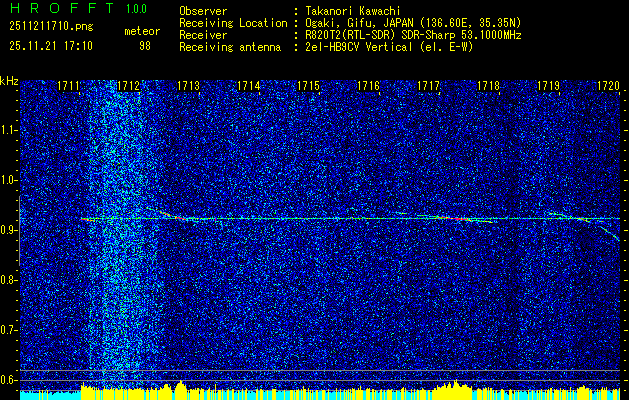The height and width of the screenshot is (400, 629).
Task: Click the 1718 time marker
Action: 488,86
